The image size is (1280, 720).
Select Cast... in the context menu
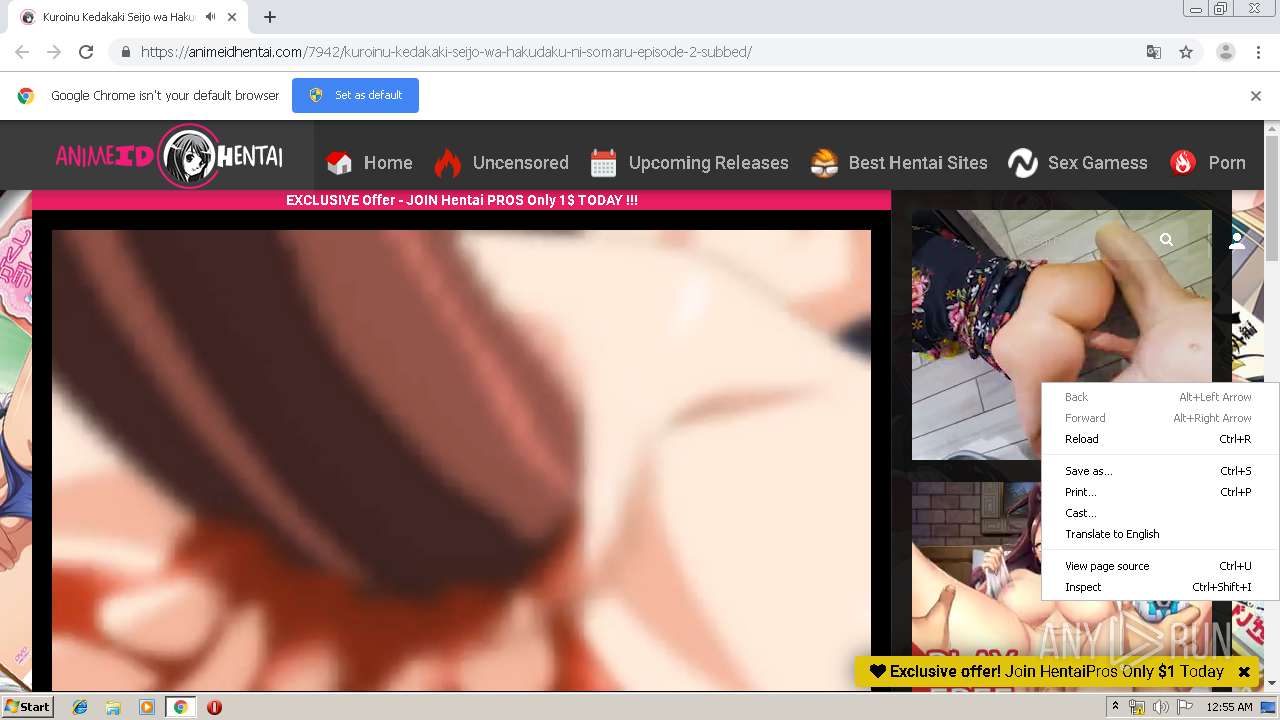pyautogui.click(x=1160, y=513)
